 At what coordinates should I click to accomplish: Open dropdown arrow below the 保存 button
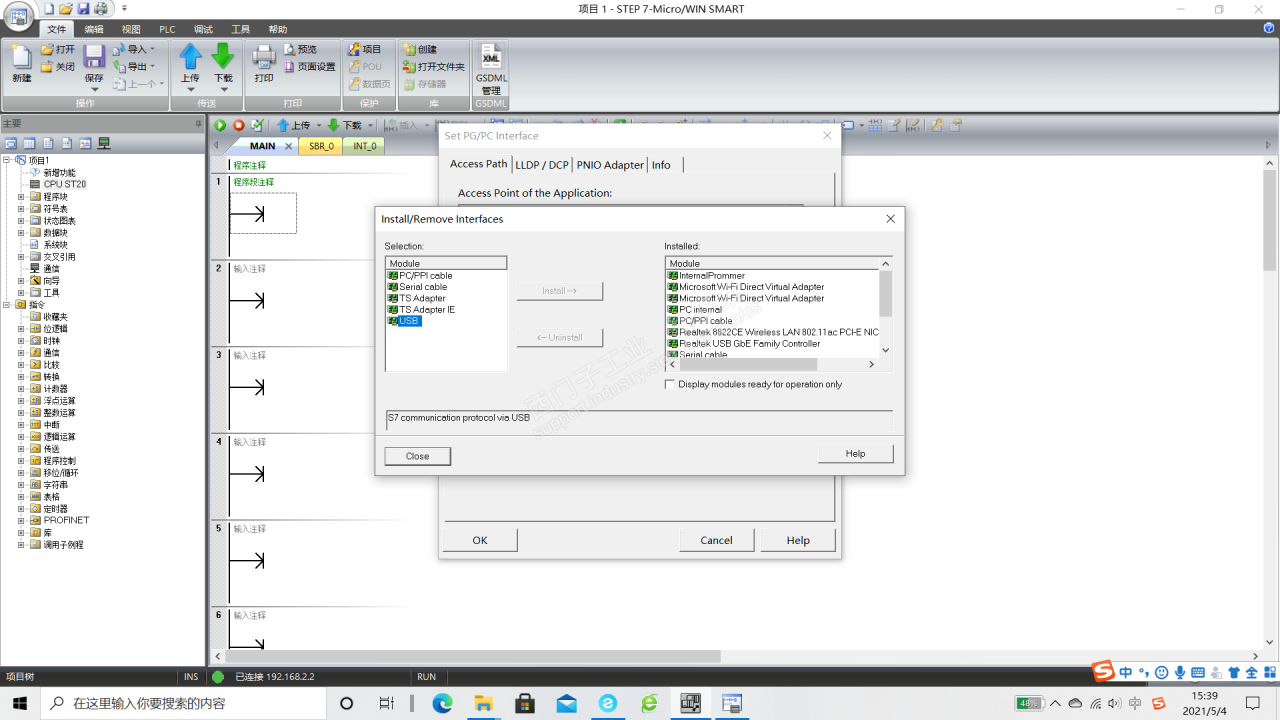point(94,90)
